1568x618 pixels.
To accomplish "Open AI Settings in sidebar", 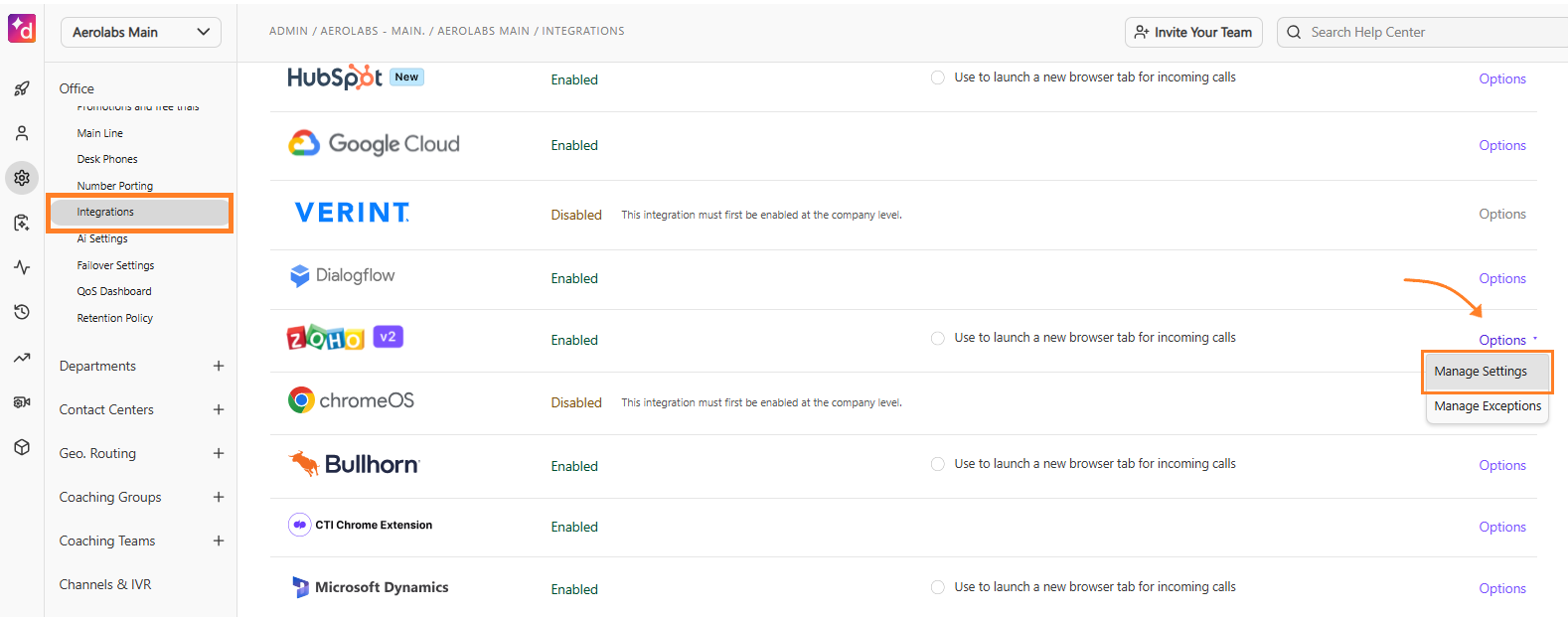I will (x=102, y=238).
